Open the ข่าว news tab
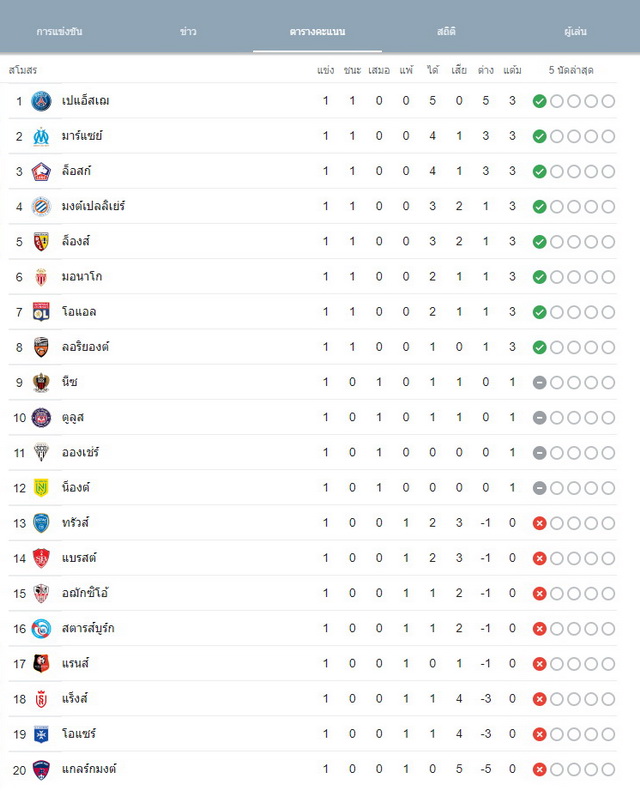This screenshot has height=791, width=640. coord(188,31)
